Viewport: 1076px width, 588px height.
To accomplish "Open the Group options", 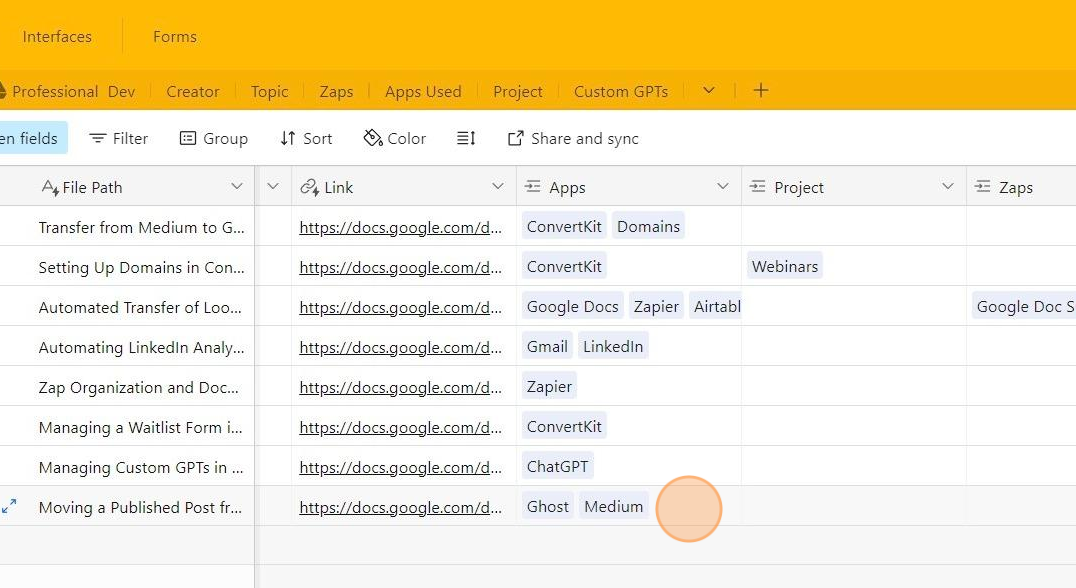I will click(213, 139).
